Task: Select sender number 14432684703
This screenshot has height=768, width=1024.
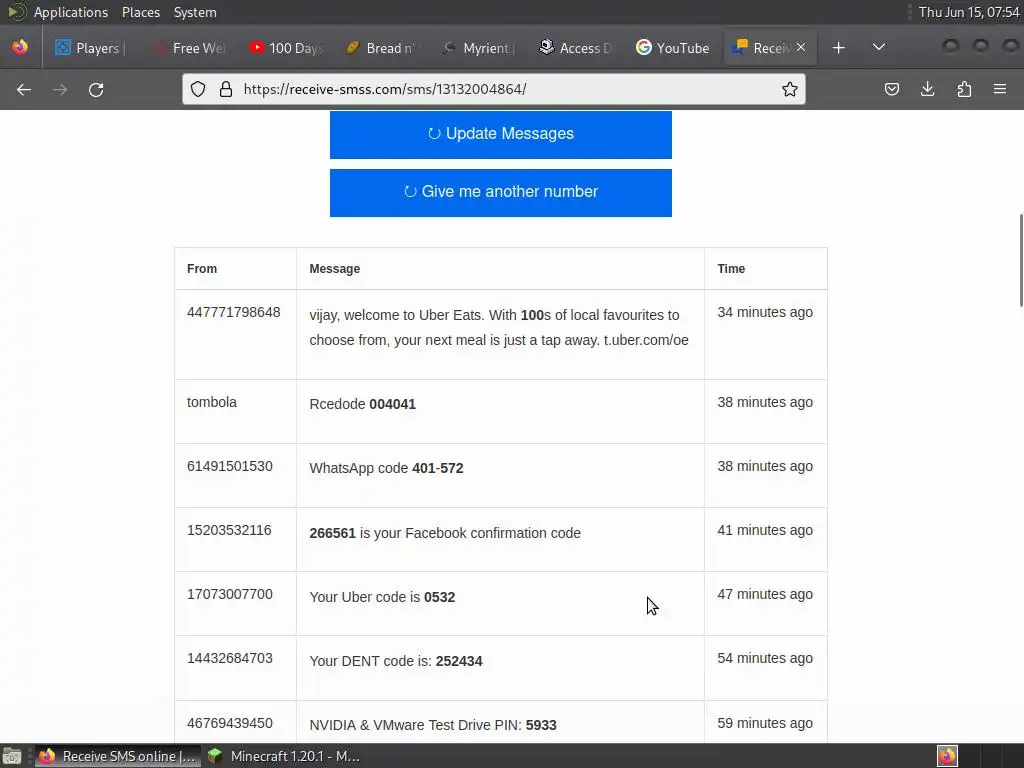Action: (229, 658)
